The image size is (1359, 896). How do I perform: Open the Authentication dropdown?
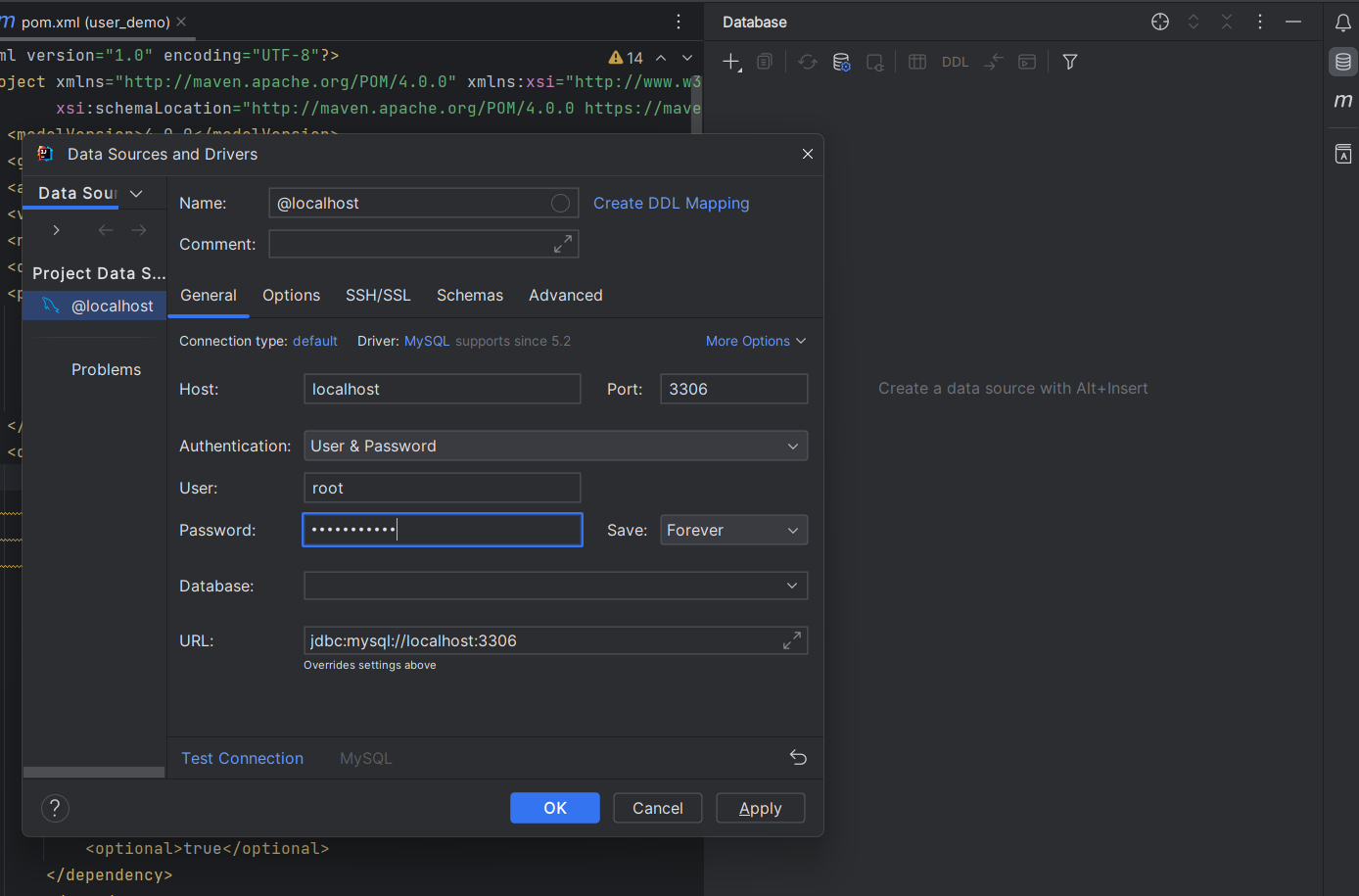[556, 446]
